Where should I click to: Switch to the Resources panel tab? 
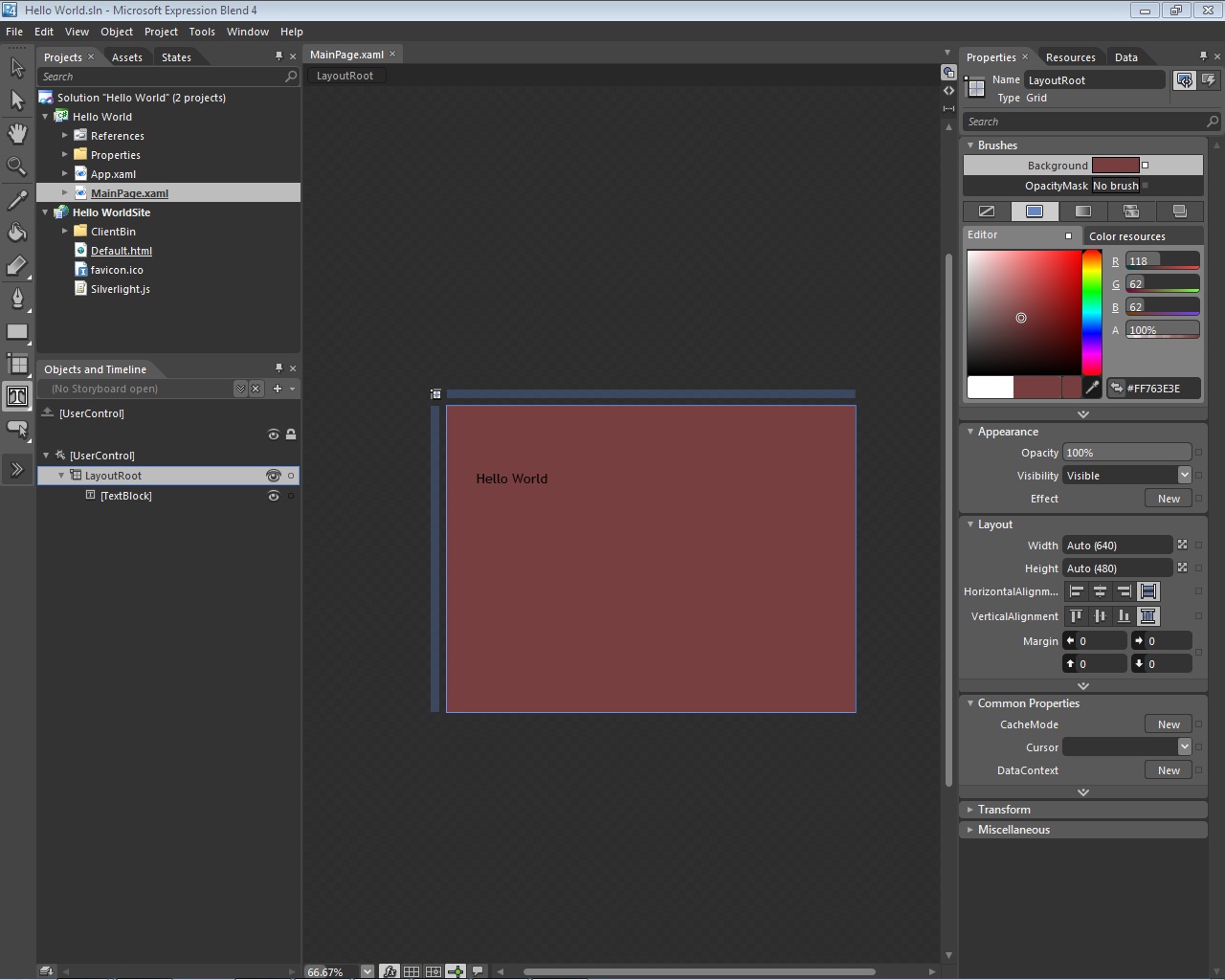click(1071, 56)
